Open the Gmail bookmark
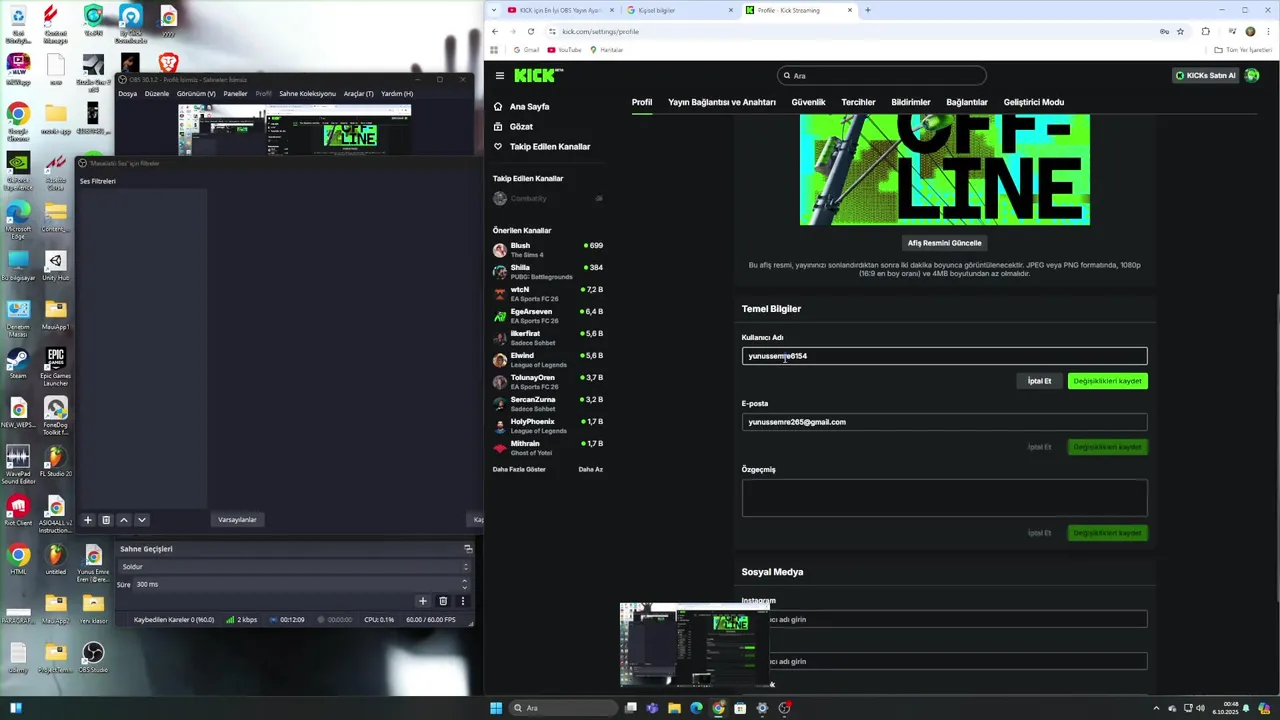1280x720 pixels. (x=526, y=50)
